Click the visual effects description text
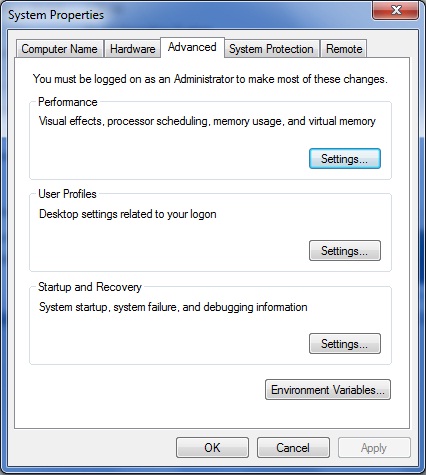 (x=207, y=121)
